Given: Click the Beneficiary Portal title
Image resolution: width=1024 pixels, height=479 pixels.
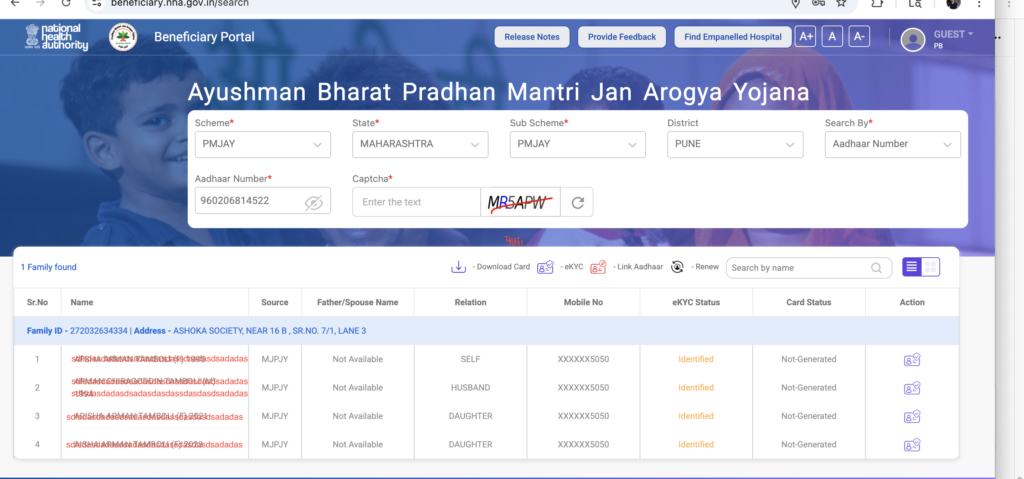Looking at the screenshot, I should (204, 37).
